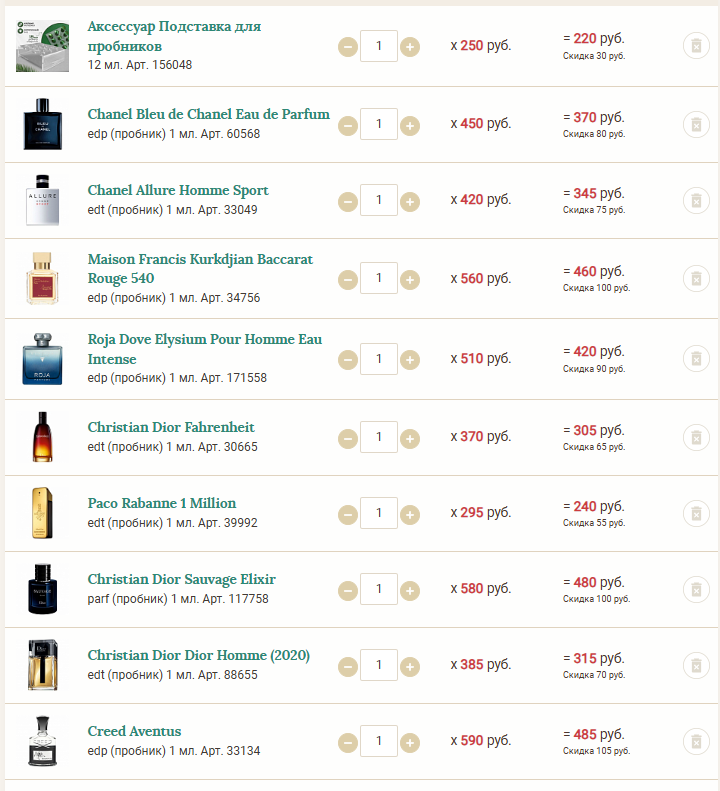
Task: Open Christian Dior Fahrenheit bottle image
Action: click(42, 437)
